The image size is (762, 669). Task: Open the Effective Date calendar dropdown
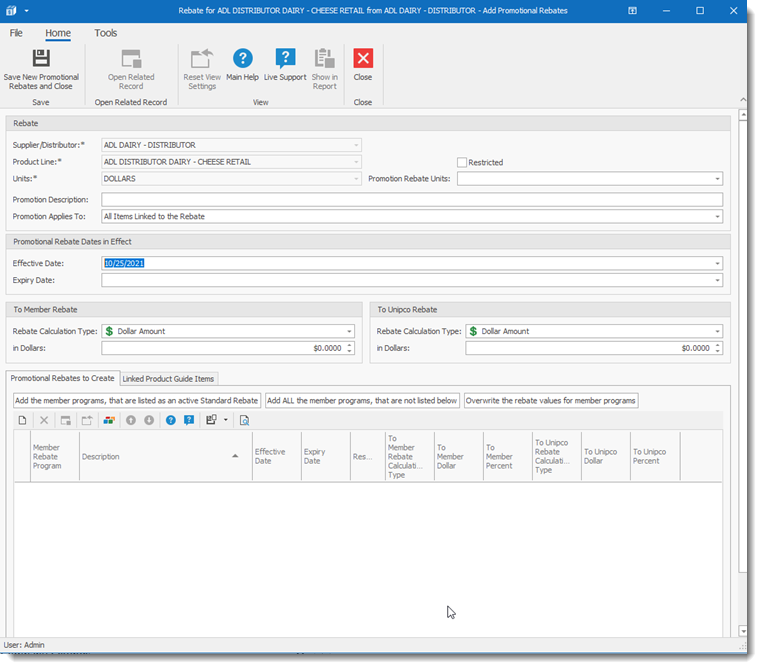(x=717, y=264)
